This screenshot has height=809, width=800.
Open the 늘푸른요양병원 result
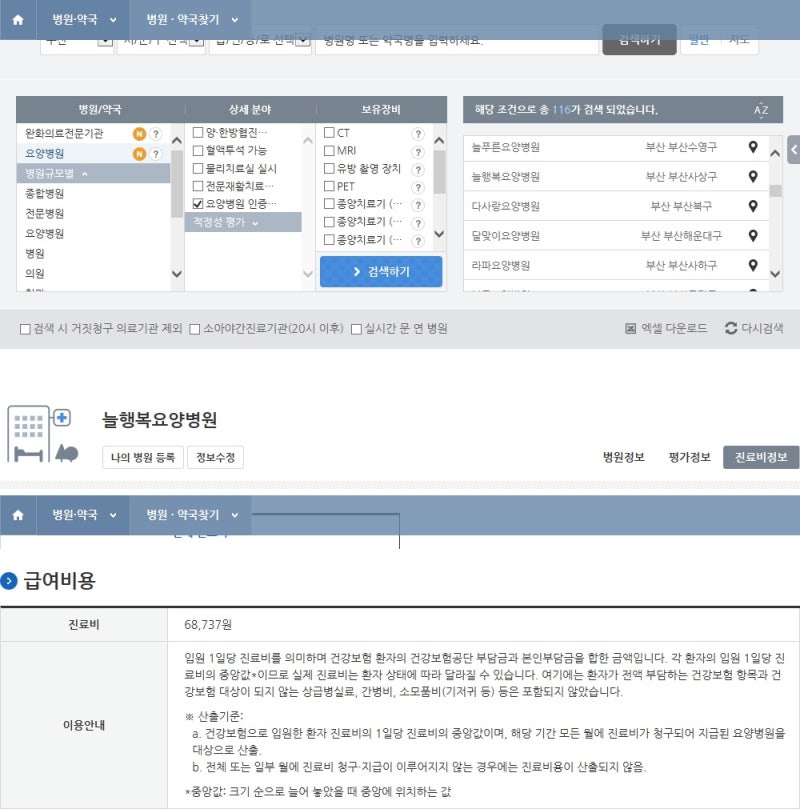click(505, 147)
